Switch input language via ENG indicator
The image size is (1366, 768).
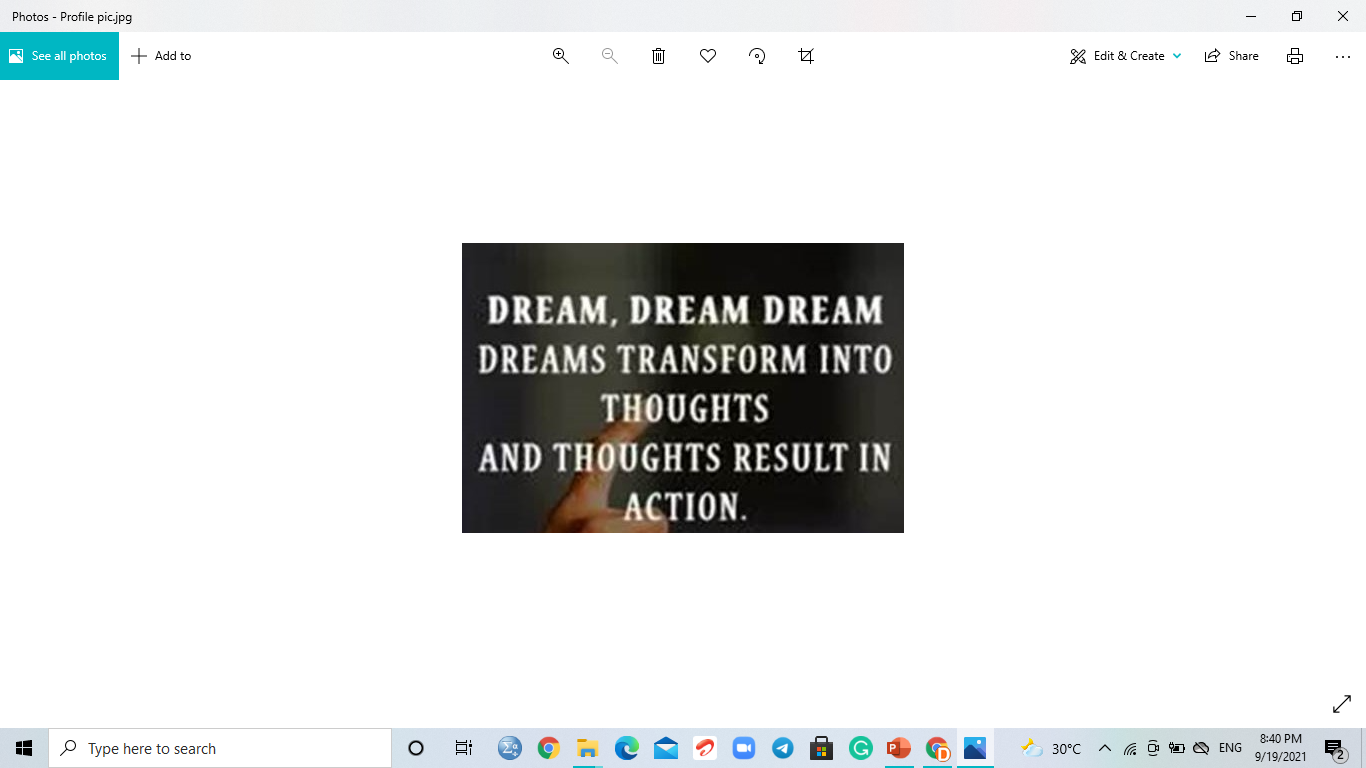1230,748
